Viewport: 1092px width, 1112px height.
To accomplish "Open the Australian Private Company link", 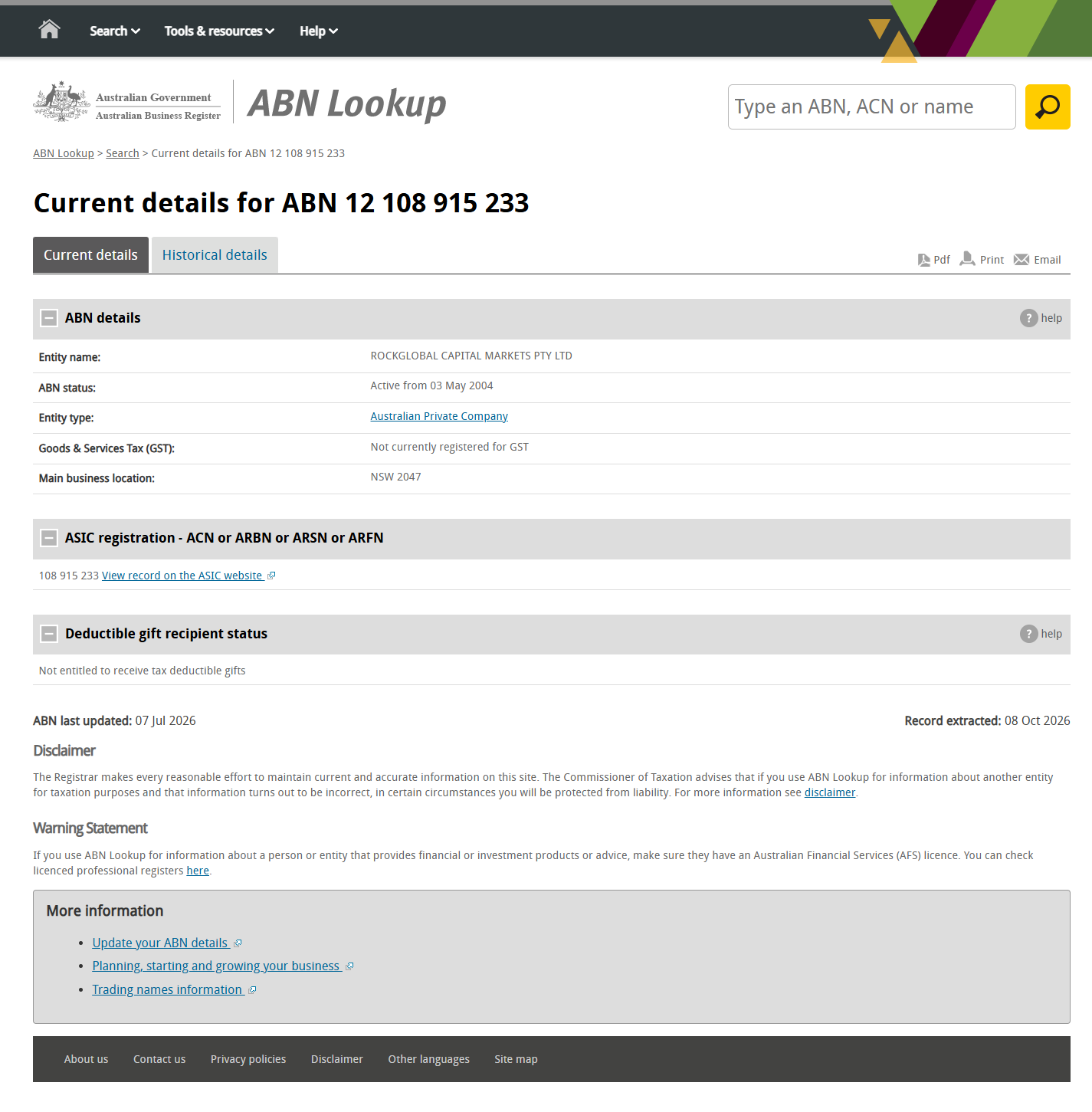I will pos(439,416).
